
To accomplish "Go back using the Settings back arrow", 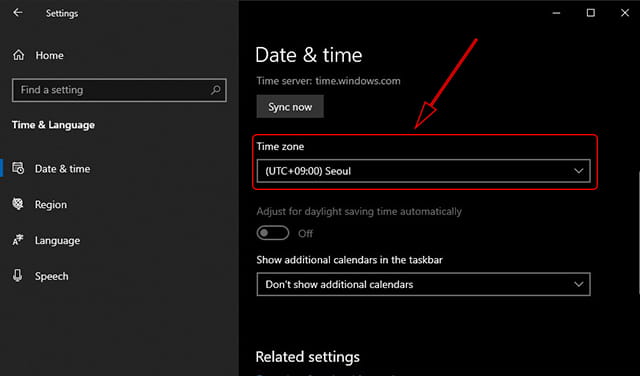I will 18,13.
